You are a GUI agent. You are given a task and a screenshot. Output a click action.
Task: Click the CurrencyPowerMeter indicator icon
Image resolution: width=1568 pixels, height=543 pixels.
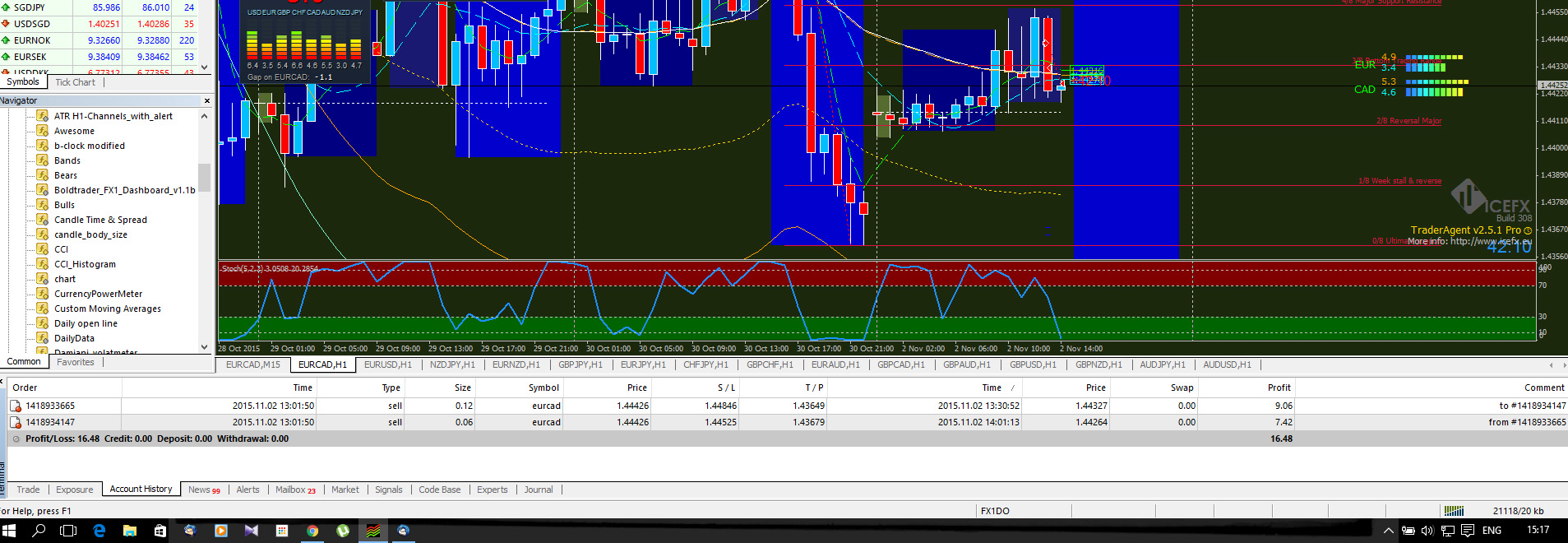tap(43, 294)
